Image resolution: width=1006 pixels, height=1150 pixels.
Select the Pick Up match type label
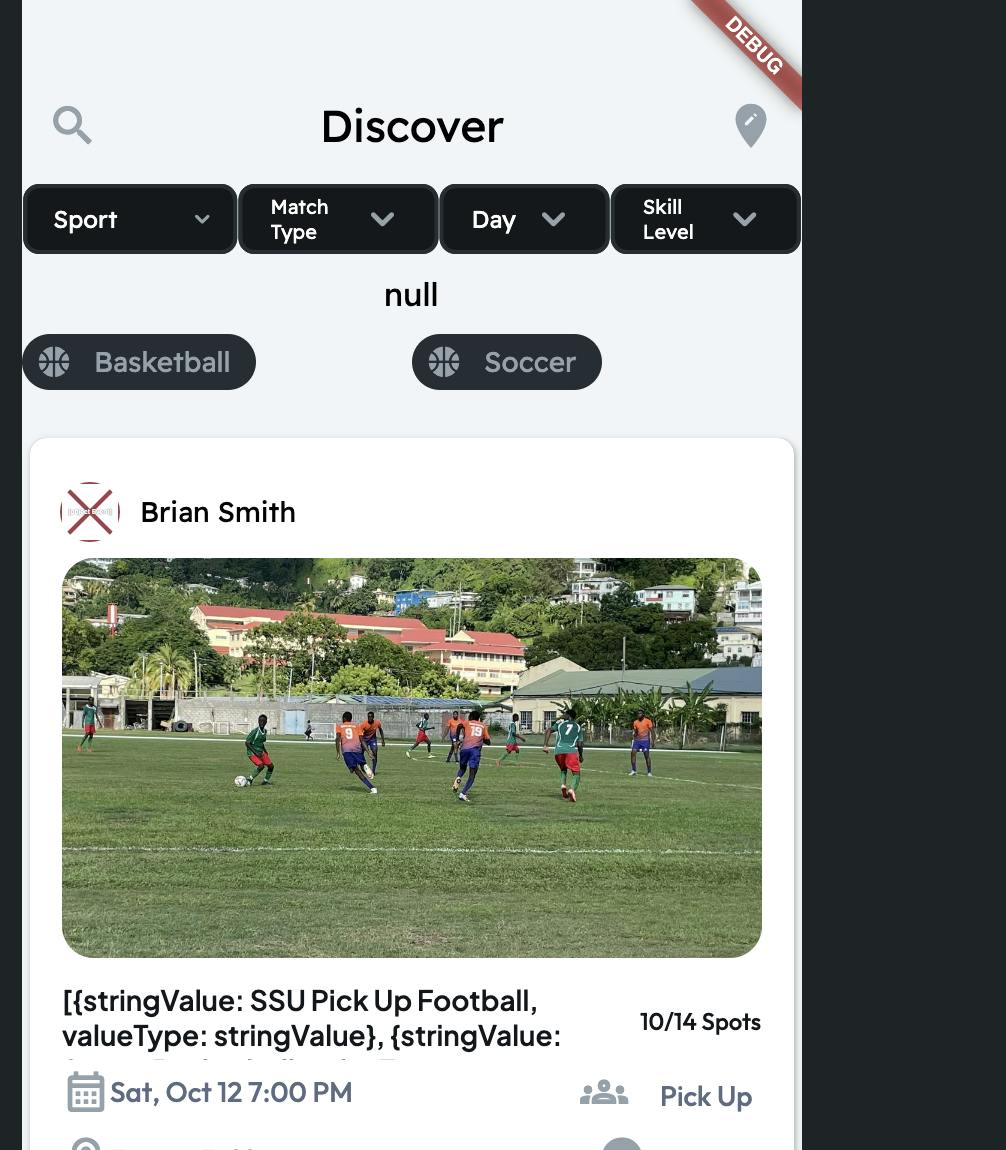pyautogui.click(x=706, y=1096)
